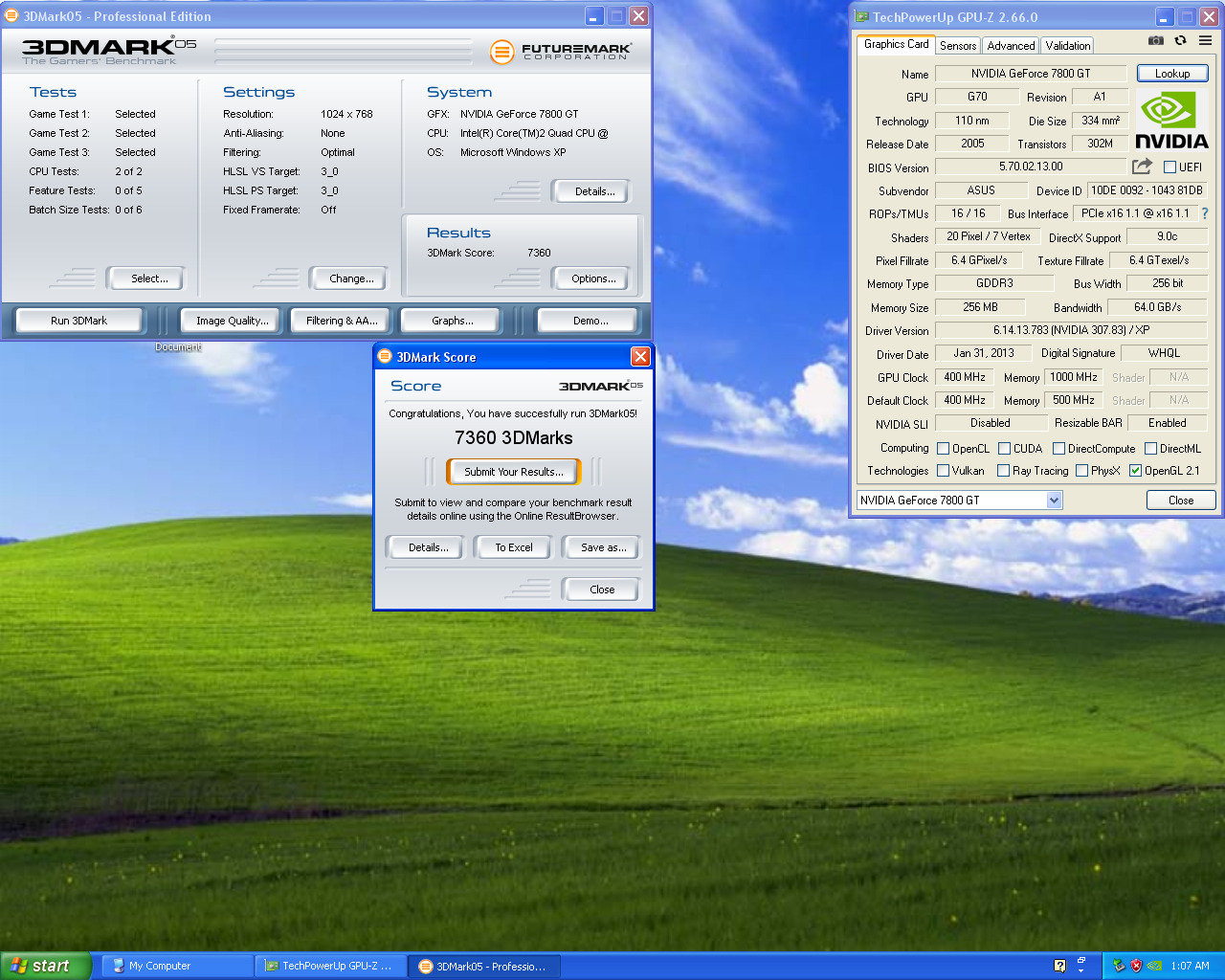Close the 3DMark Score dialog with X

(640, 356)
